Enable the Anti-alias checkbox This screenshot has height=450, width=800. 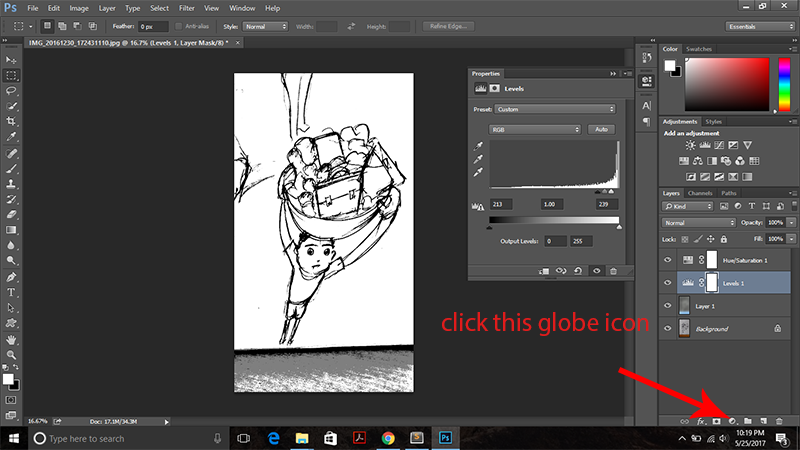(179, 27)
